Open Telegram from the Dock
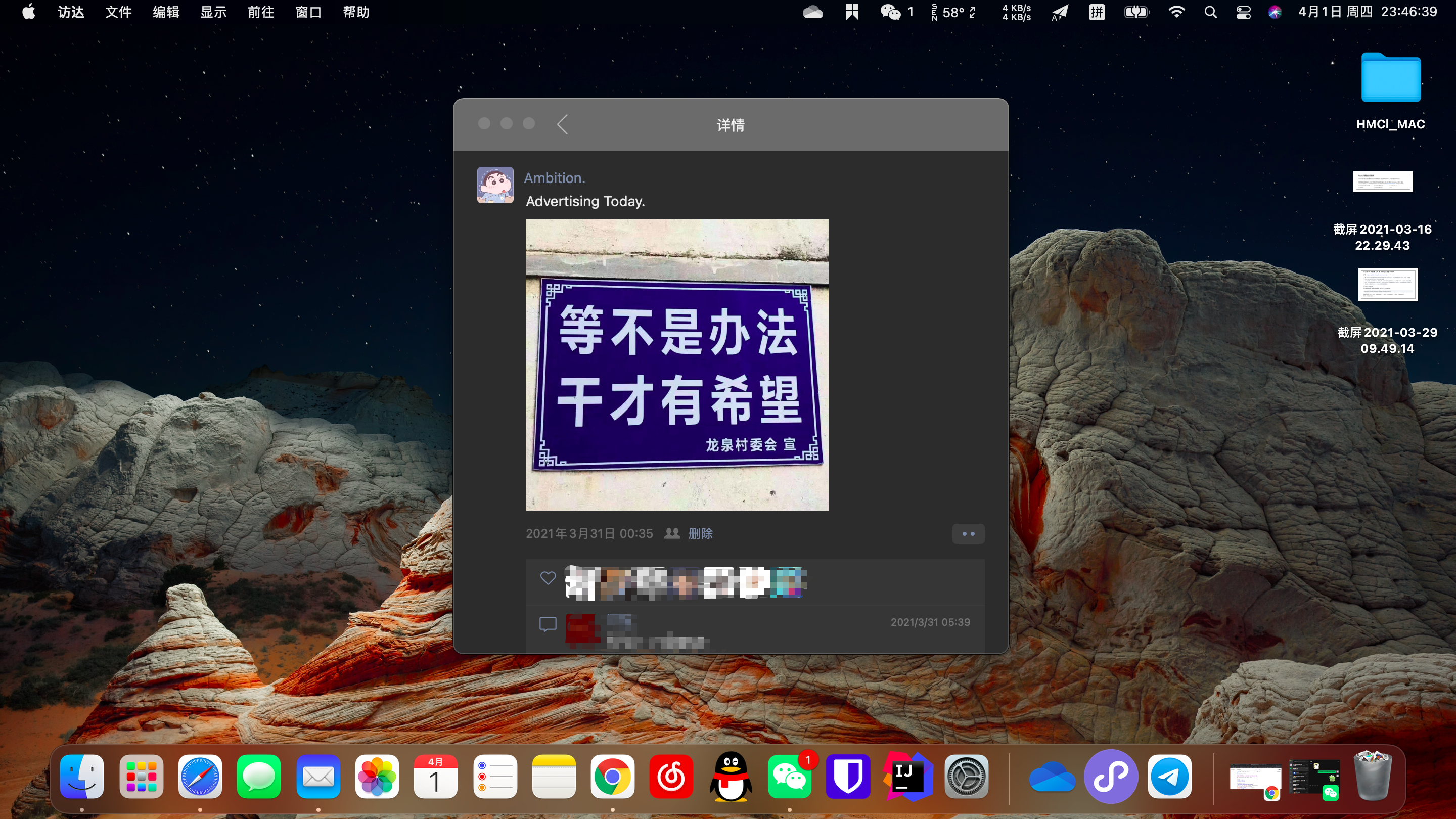This screenshot has height=819, width=1456. (x=1170, y=776)
